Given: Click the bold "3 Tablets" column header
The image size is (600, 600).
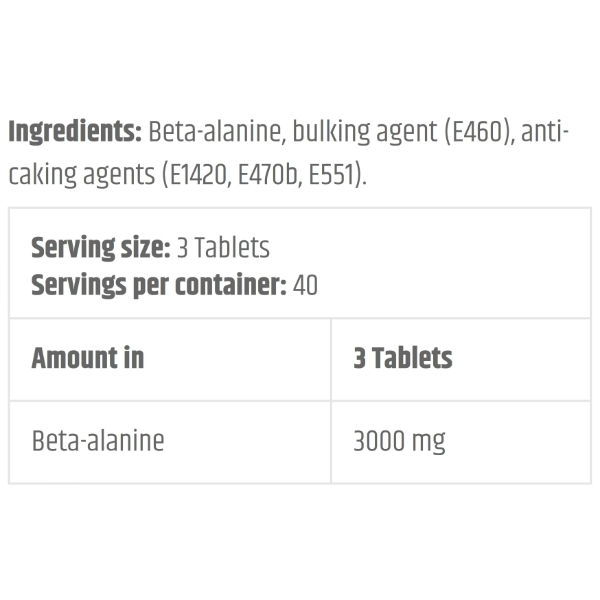Looking at the screenshot, I should click(x=403, y=358).
